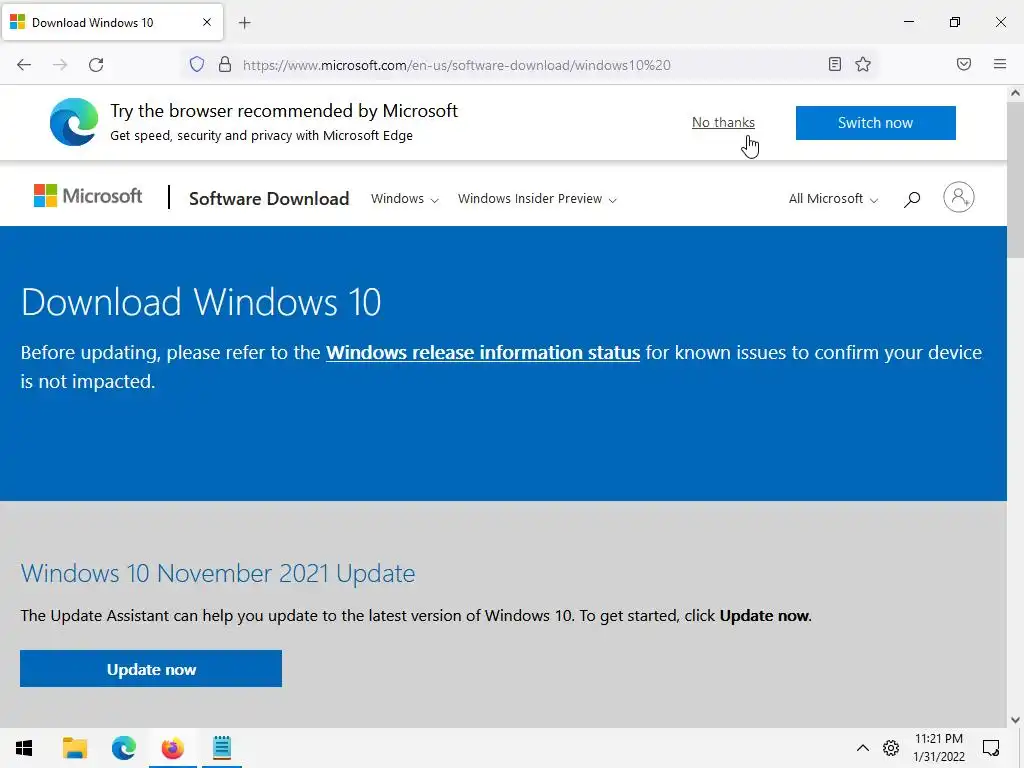Click the page scrollbar up arrow
The image size is (1024, 768).
(x=1015, y=93)
